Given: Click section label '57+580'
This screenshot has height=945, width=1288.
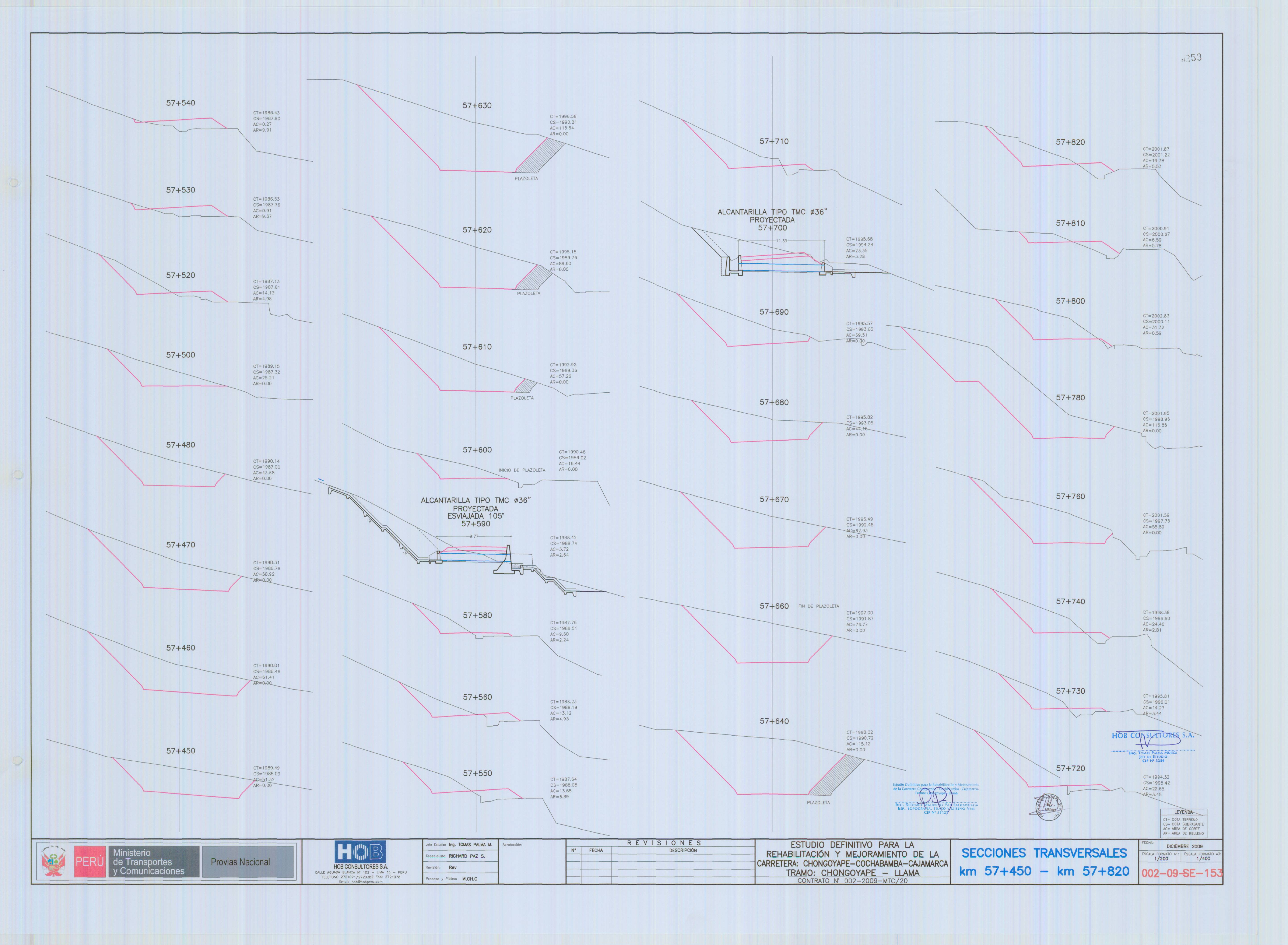Looking at the screenshot, I should click(x=477, y=615).
